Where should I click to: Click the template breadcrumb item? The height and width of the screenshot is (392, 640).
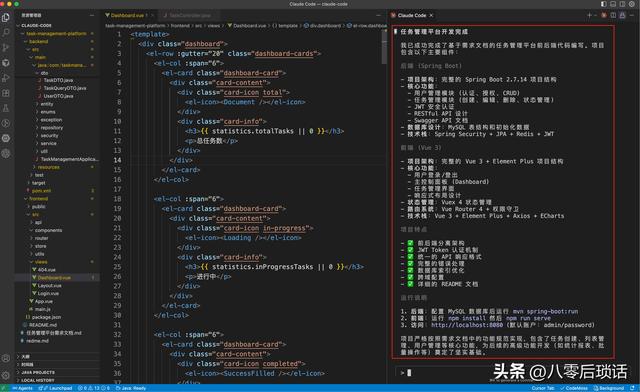285,26
